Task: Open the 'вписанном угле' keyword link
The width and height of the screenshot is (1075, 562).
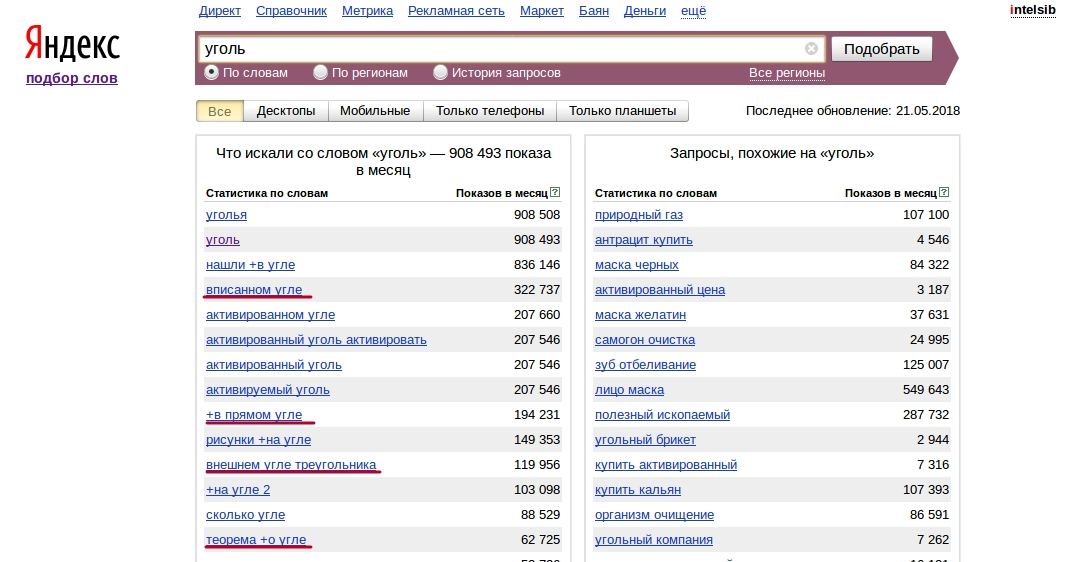Action: pyautogui.click(x=254, y=290)
